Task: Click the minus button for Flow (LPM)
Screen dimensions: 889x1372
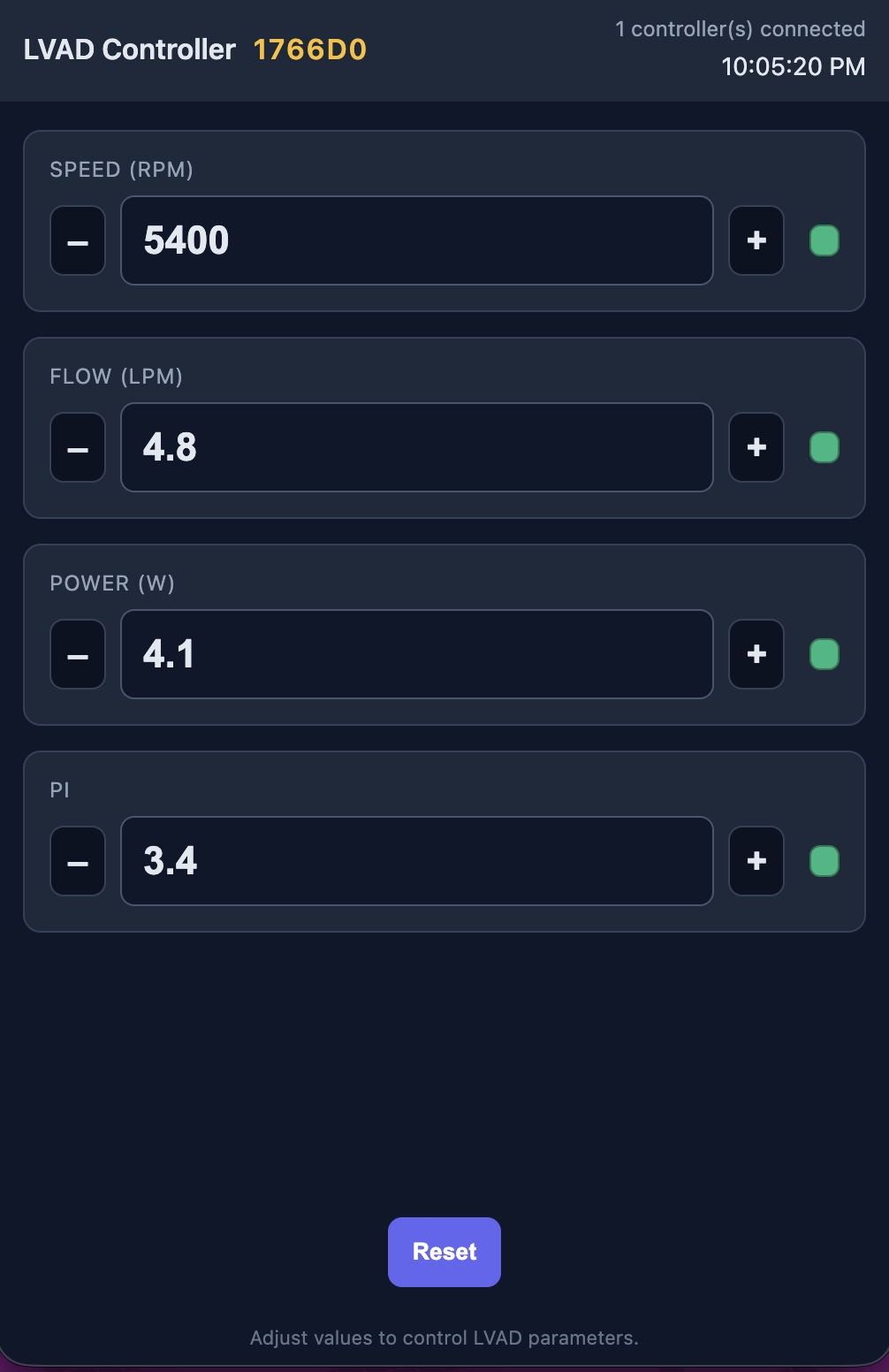Action: pyautogui.click(x=78, y=447)
